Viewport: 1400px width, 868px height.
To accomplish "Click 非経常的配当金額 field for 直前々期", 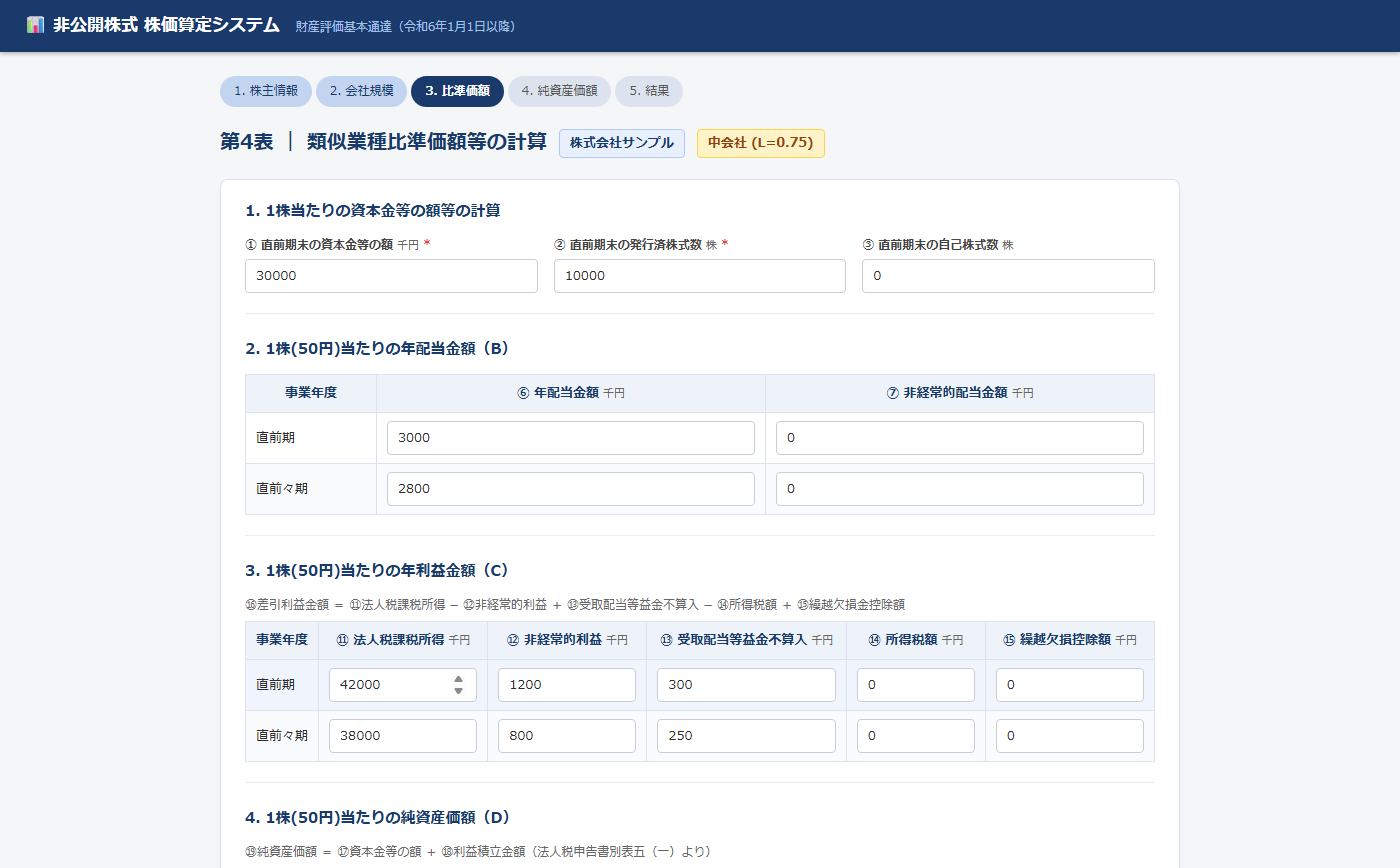I will point(960,489).
